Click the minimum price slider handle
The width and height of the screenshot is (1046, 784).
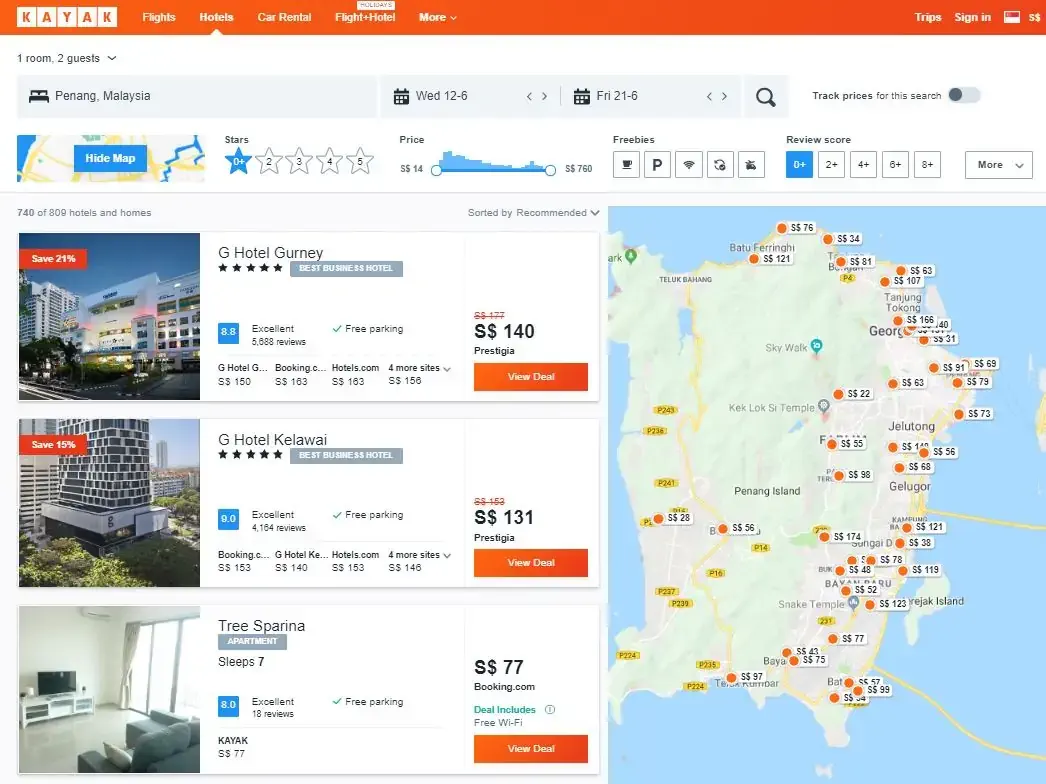point(436,170)
